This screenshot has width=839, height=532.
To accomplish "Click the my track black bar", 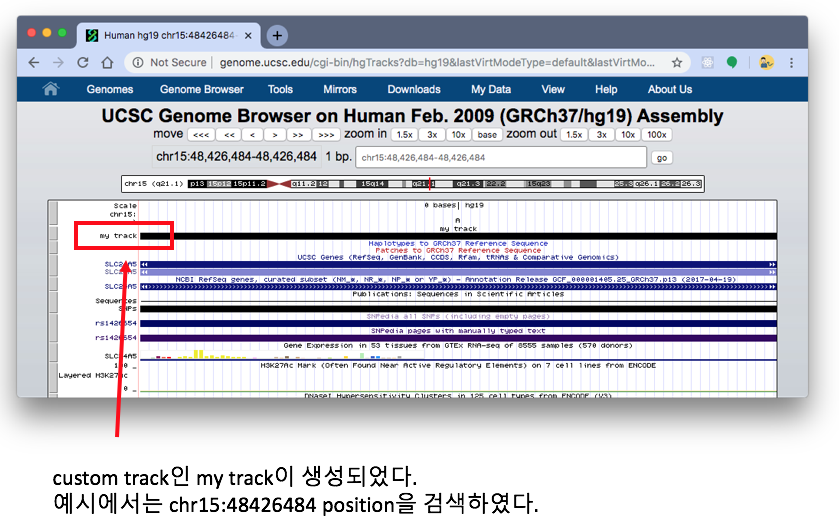I will pyautogui.click(x=458, y=236).
